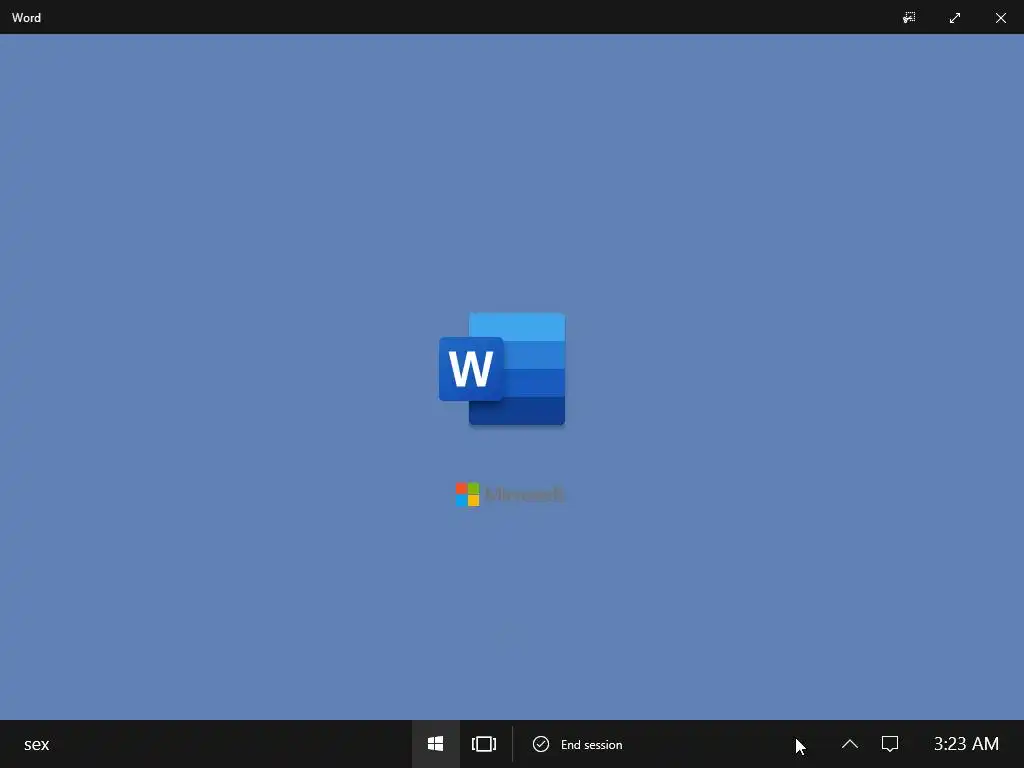1024x768 pixels.
Task: Open the Action Center notifications icon
Action: [889, 744]
